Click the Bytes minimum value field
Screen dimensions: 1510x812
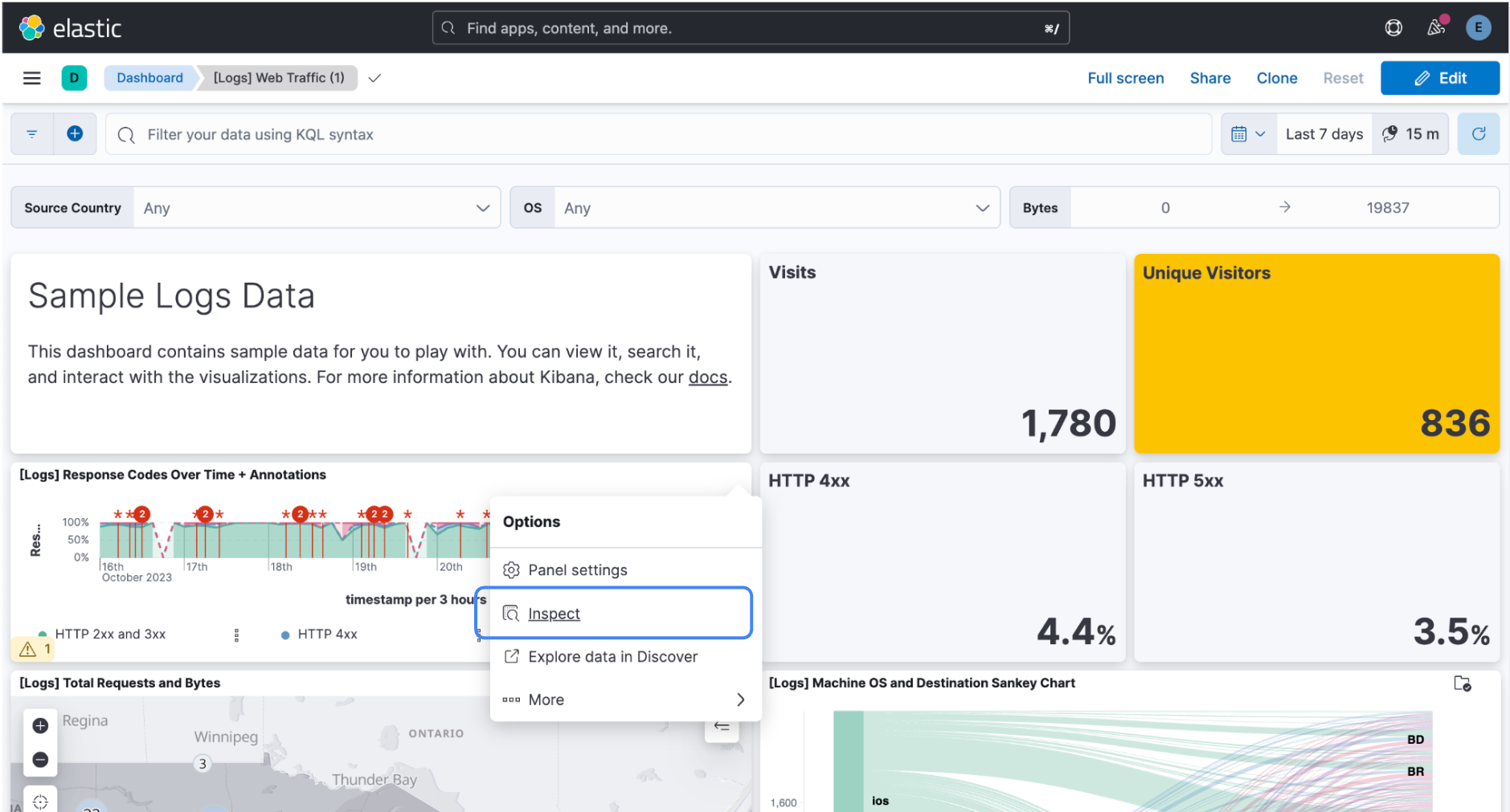[1165, 208]
